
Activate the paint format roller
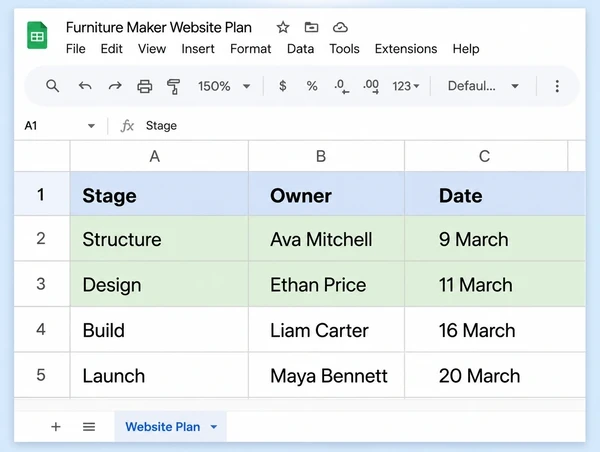click(x=174, y=86)
